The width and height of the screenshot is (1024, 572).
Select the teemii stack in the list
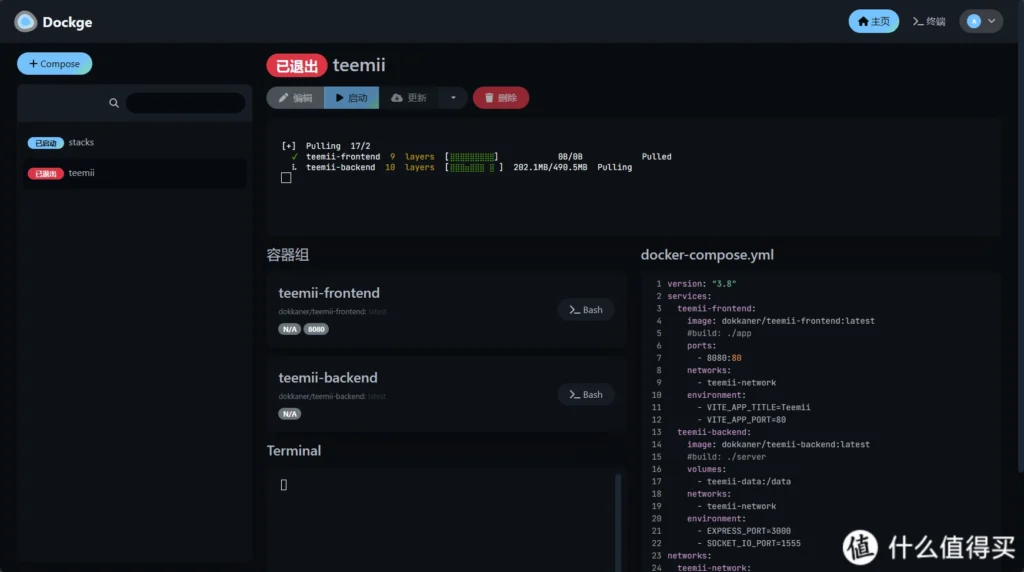click(x=81, y=173)
